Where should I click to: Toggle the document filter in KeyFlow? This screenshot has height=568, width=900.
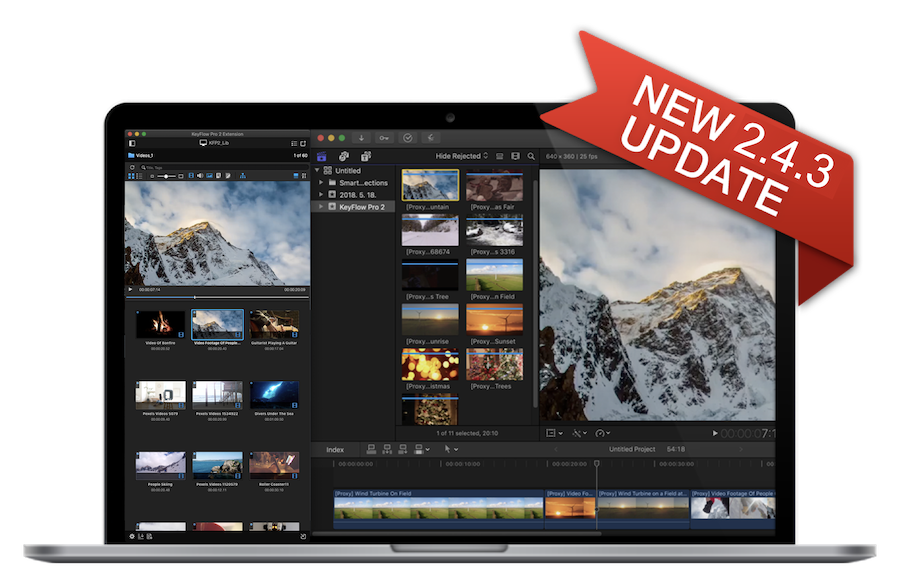click(219, 176)
